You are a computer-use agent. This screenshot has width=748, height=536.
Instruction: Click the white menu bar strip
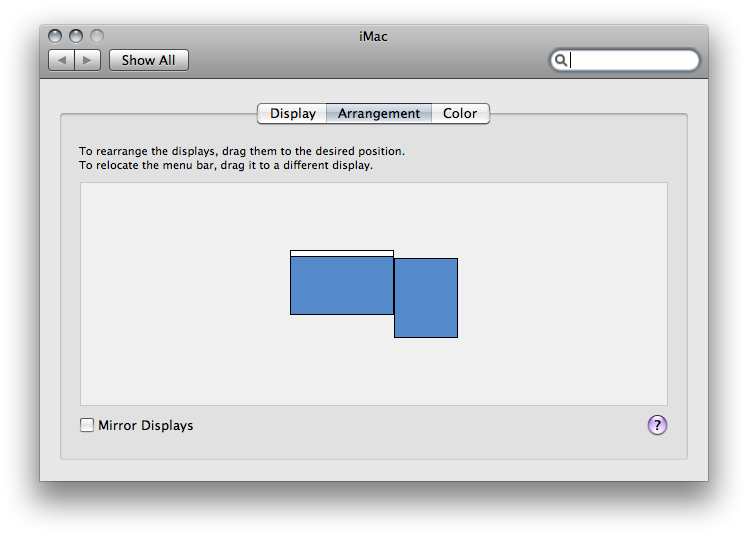[x=342, y=253]
